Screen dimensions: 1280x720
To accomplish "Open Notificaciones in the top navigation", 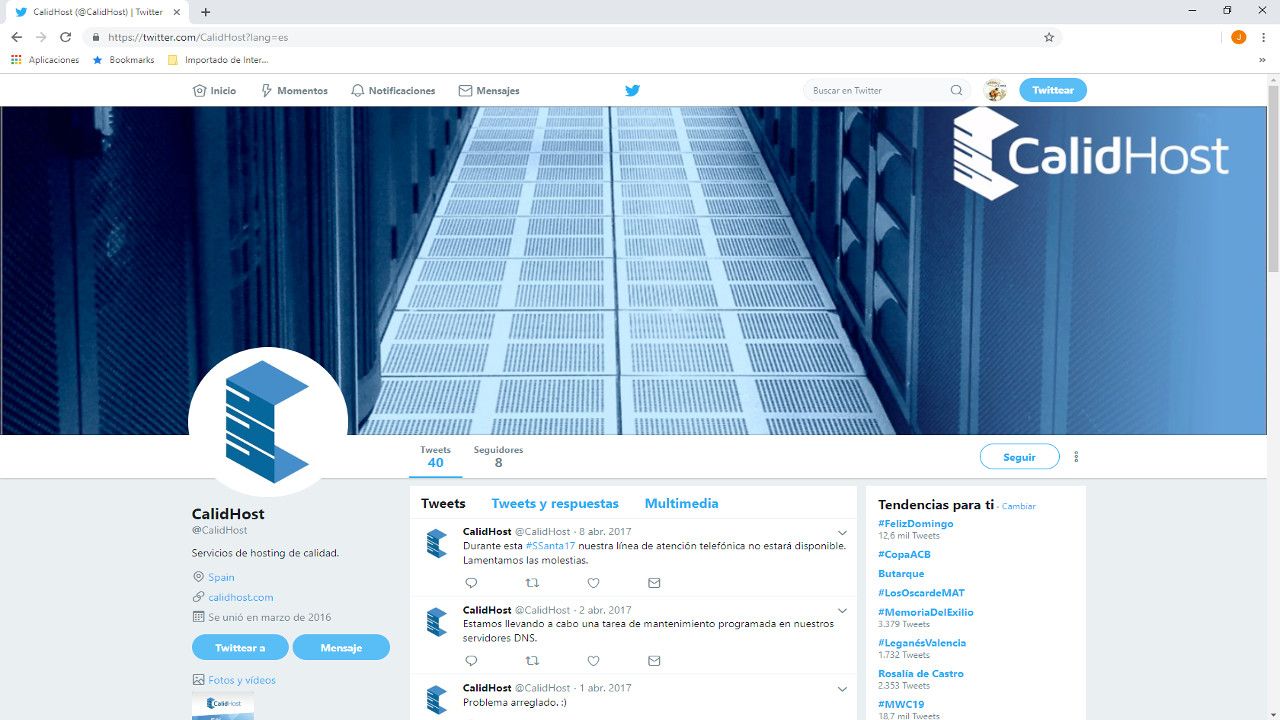I will 393,91.
